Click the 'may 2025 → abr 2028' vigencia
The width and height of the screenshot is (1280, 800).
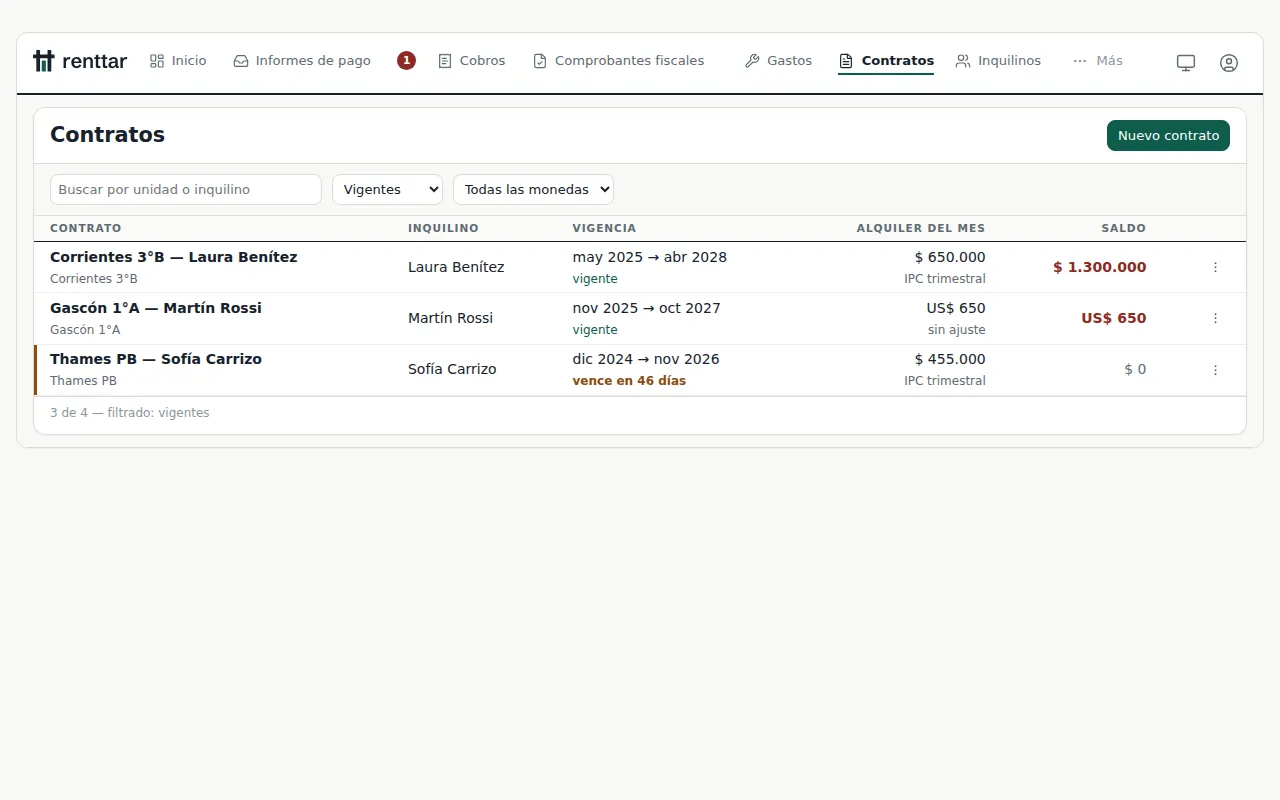click(650, 257)
